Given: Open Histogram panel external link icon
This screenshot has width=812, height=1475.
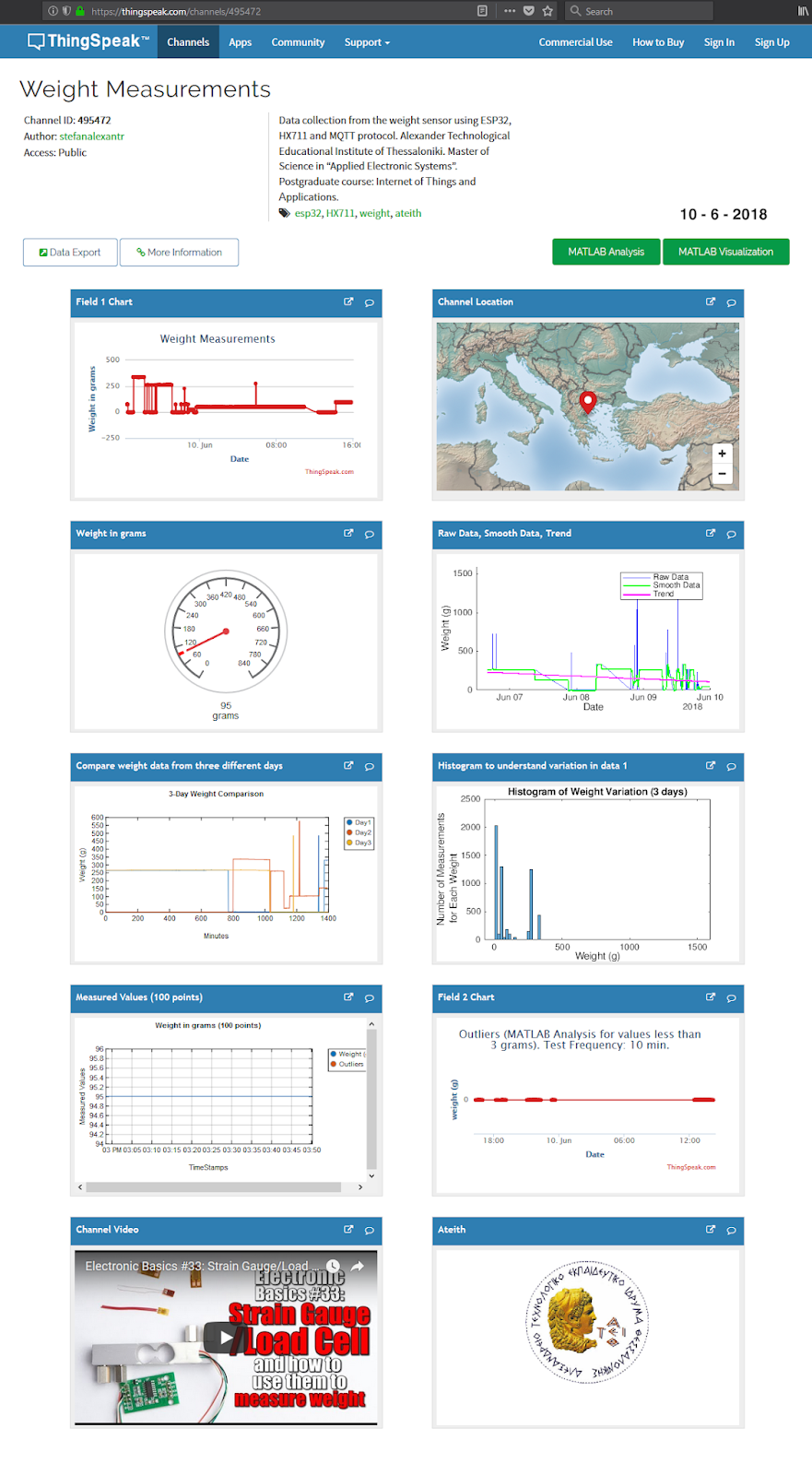Looking at the screenshot, I should [x=711, y=765].
